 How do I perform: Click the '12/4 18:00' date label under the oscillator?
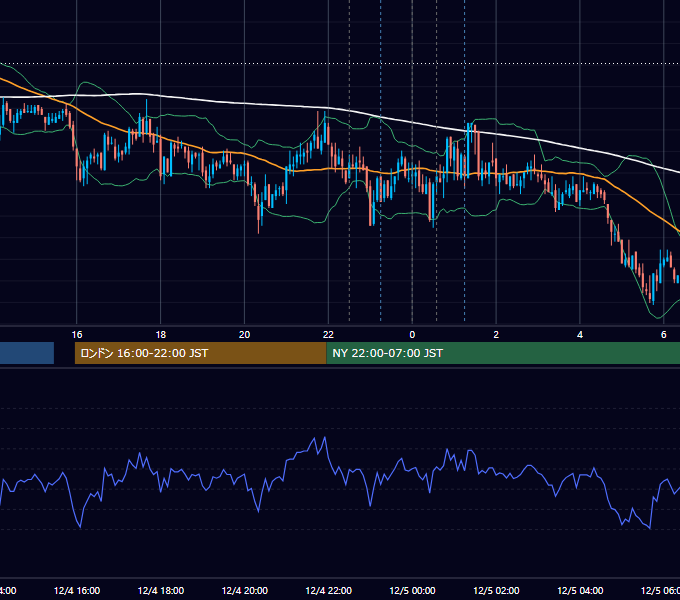click(x=161, y=591)
